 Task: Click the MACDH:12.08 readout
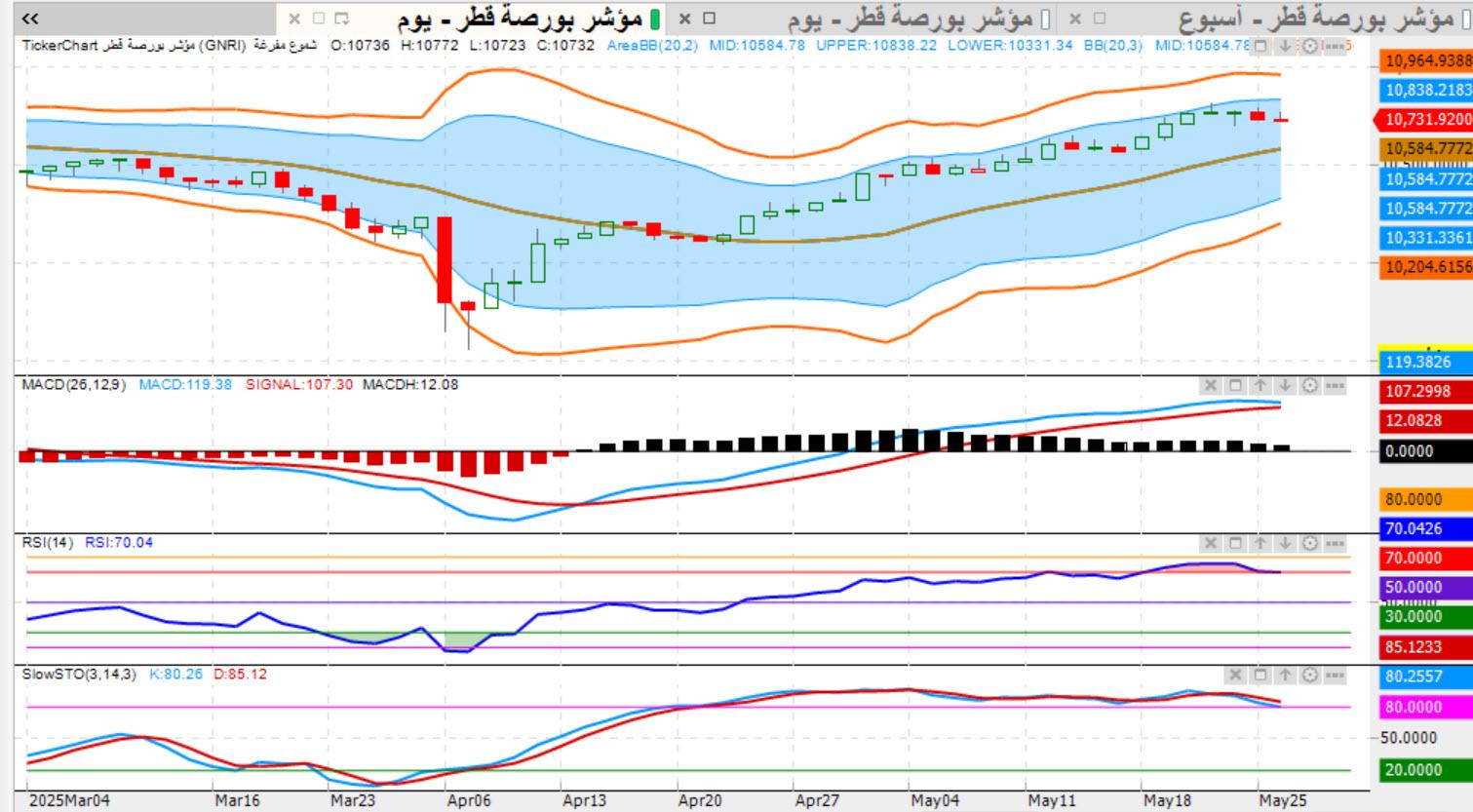tap(410, 384)
